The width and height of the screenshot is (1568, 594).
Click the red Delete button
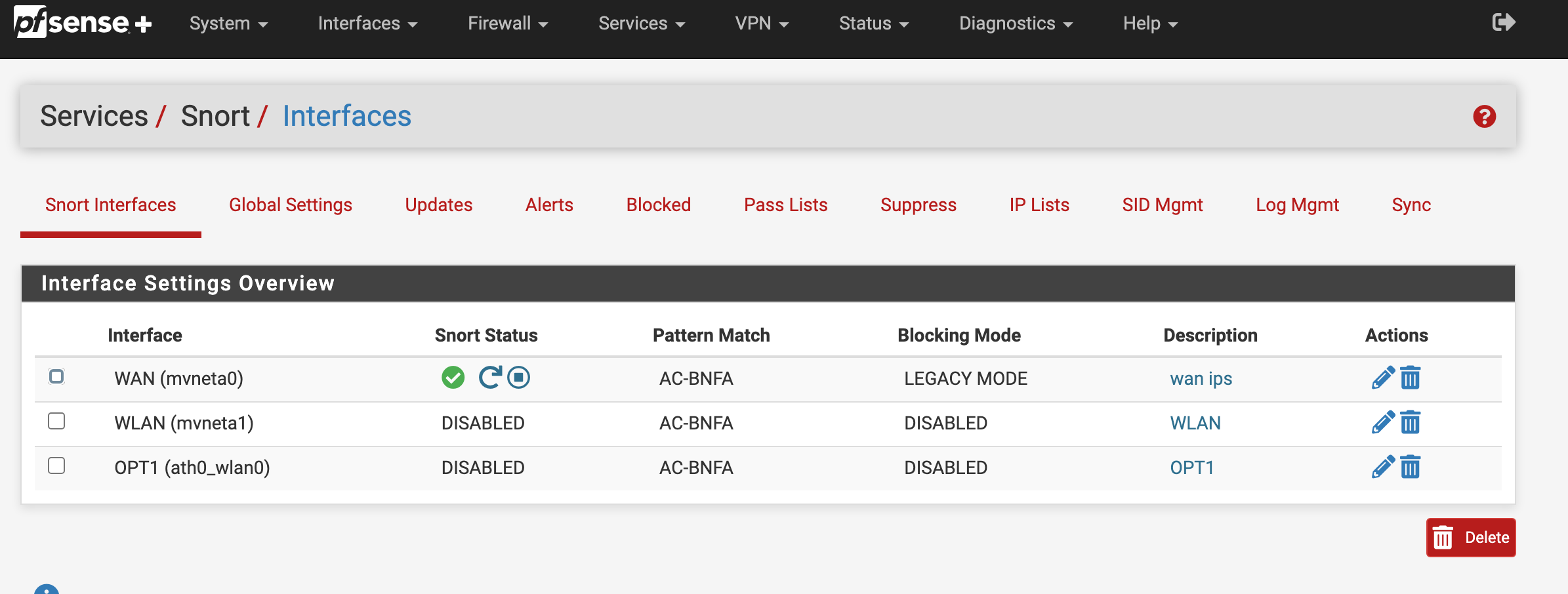tap(1471, 538)
